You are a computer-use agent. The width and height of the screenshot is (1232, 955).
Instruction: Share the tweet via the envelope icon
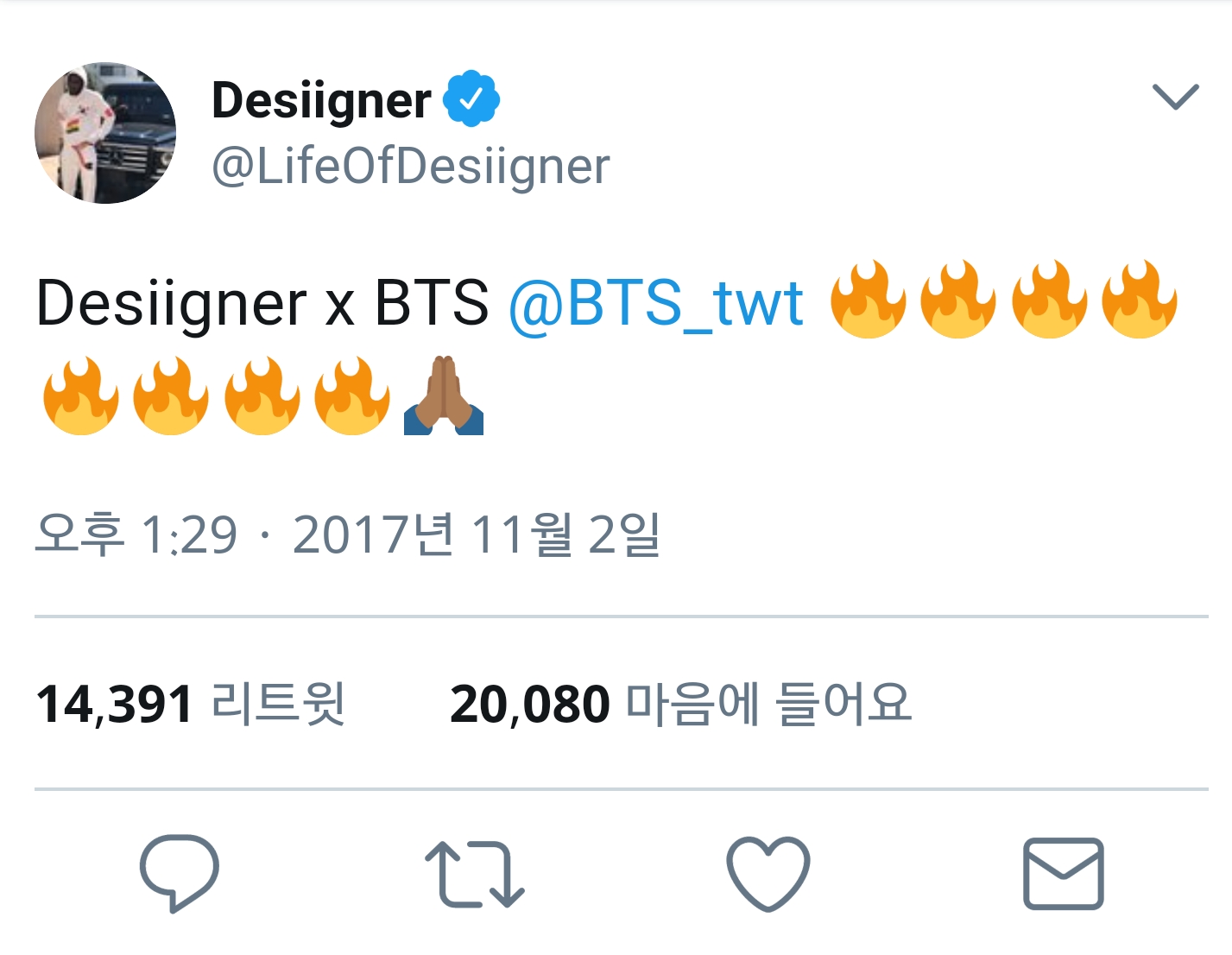pos(1063,873)
